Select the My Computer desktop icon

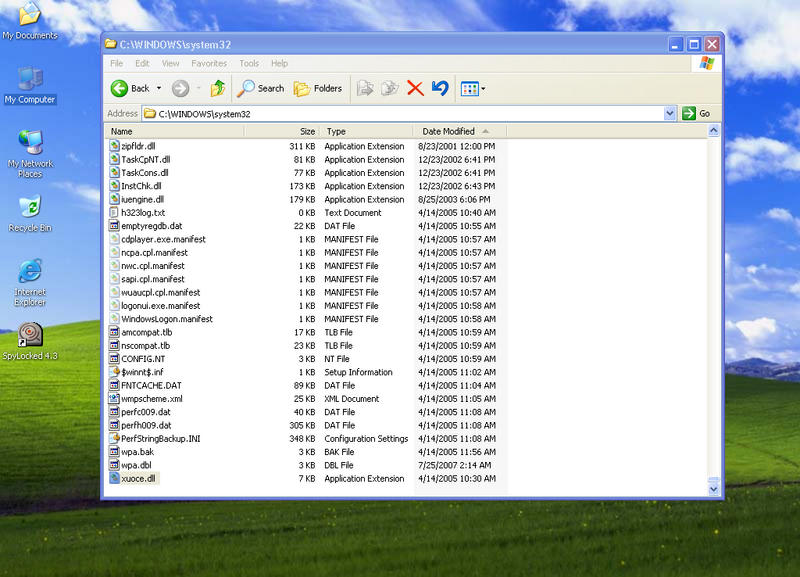coord(30,86)
